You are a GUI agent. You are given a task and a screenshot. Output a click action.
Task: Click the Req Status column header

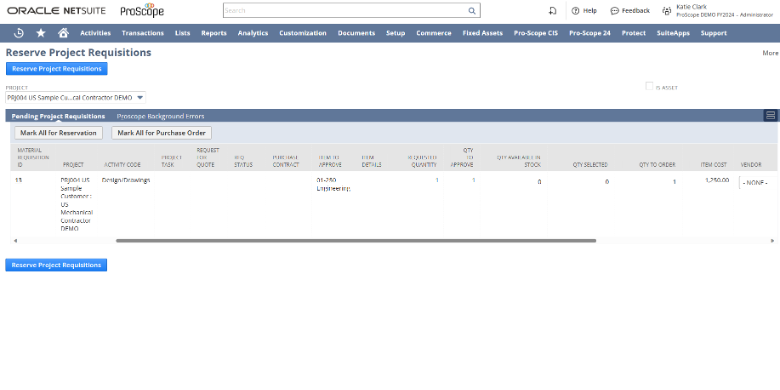[x=243, y=161]
